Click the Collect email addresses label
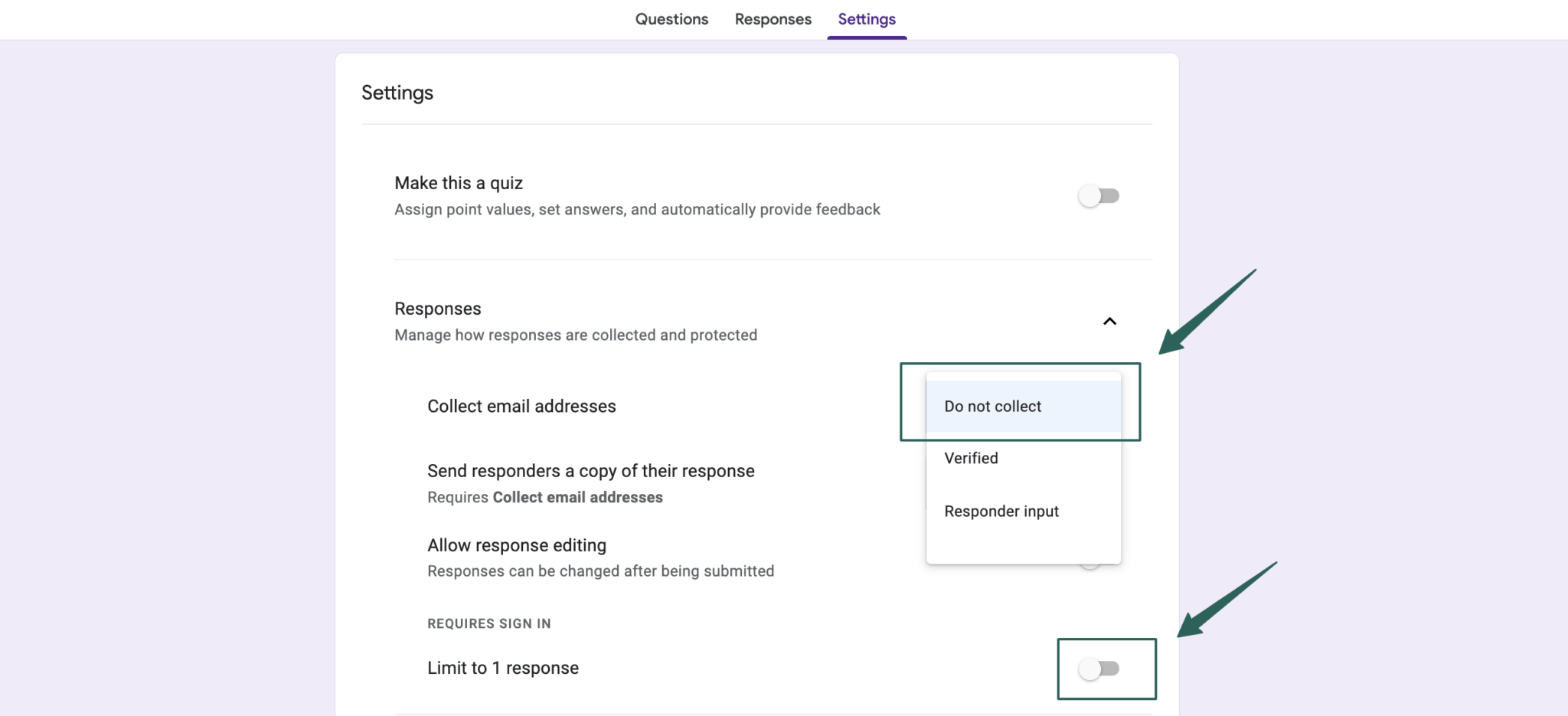Viewport: 1568px width, 716px height. tap(521, 407)
